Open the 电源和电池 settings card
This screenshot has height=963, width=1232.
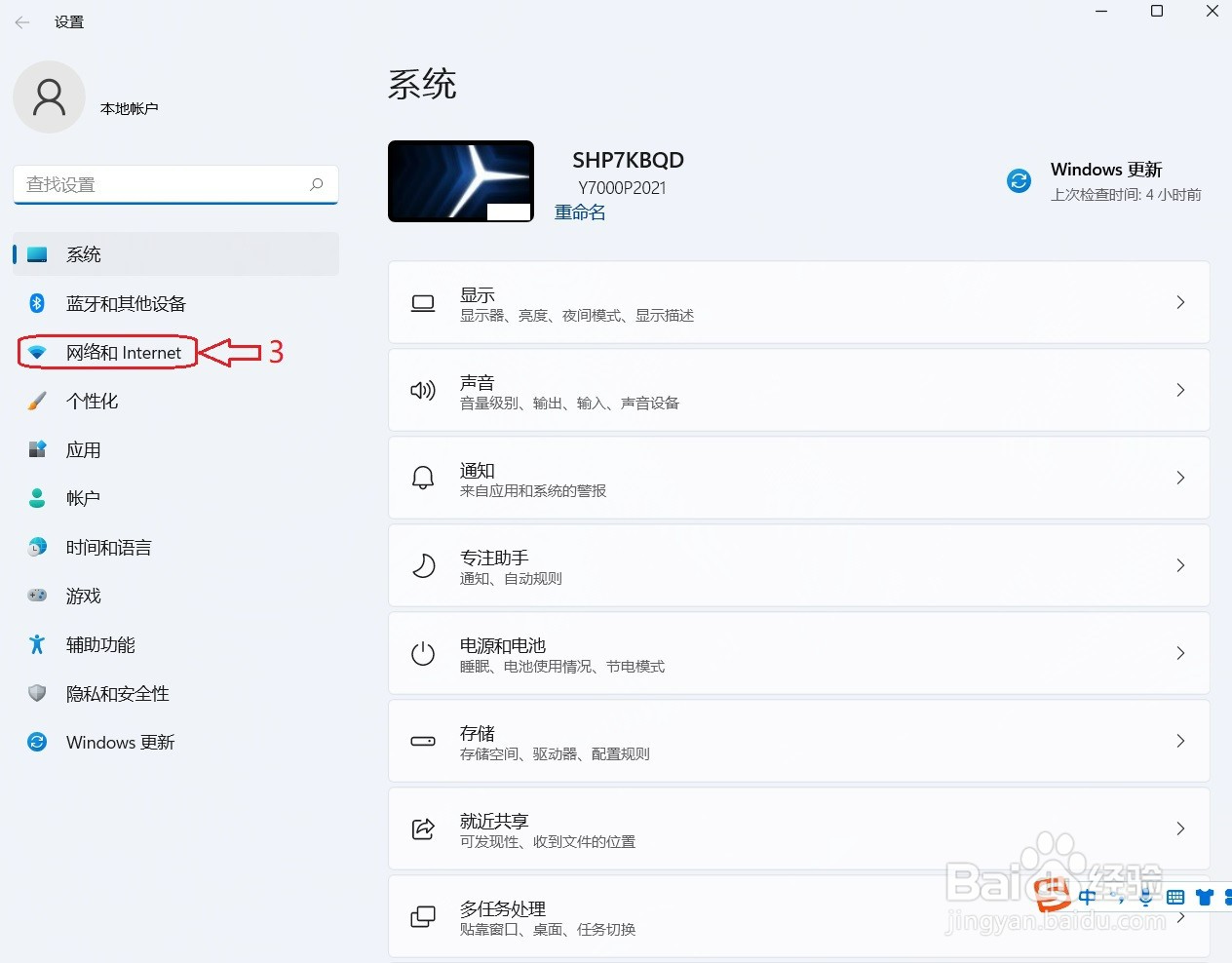point(799,653)
